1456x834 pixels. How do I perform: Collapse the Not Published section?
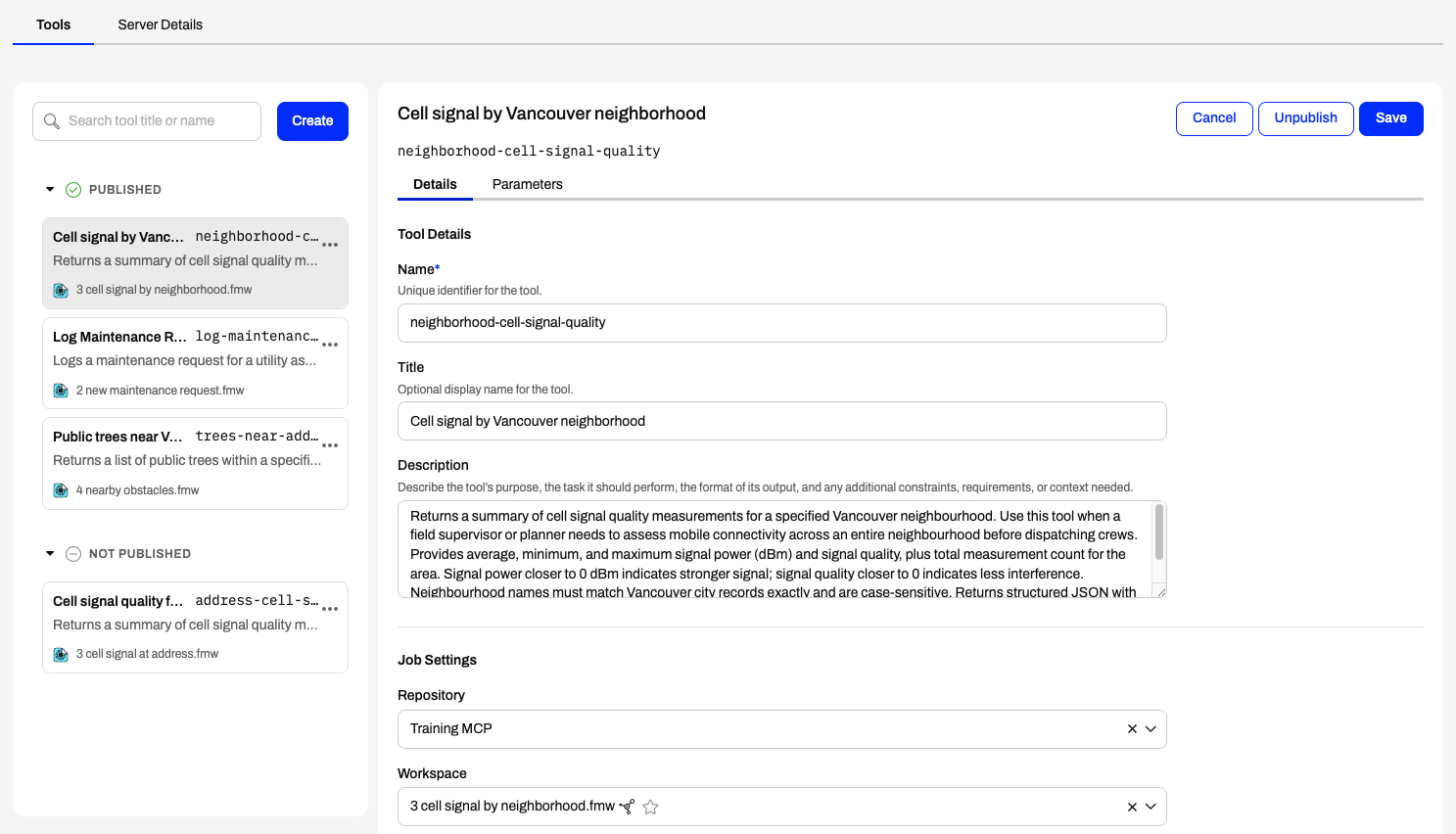click(x=50, y=554)
